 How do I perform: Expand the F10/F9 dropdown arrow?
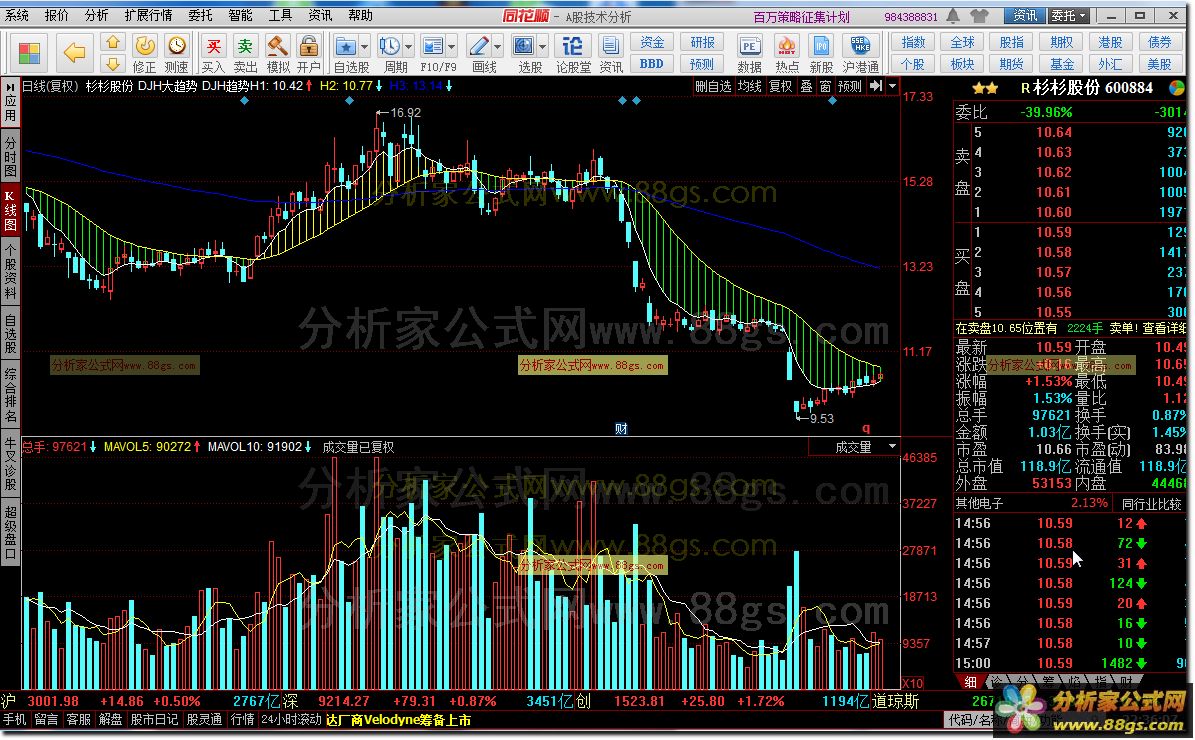[452, 47]
